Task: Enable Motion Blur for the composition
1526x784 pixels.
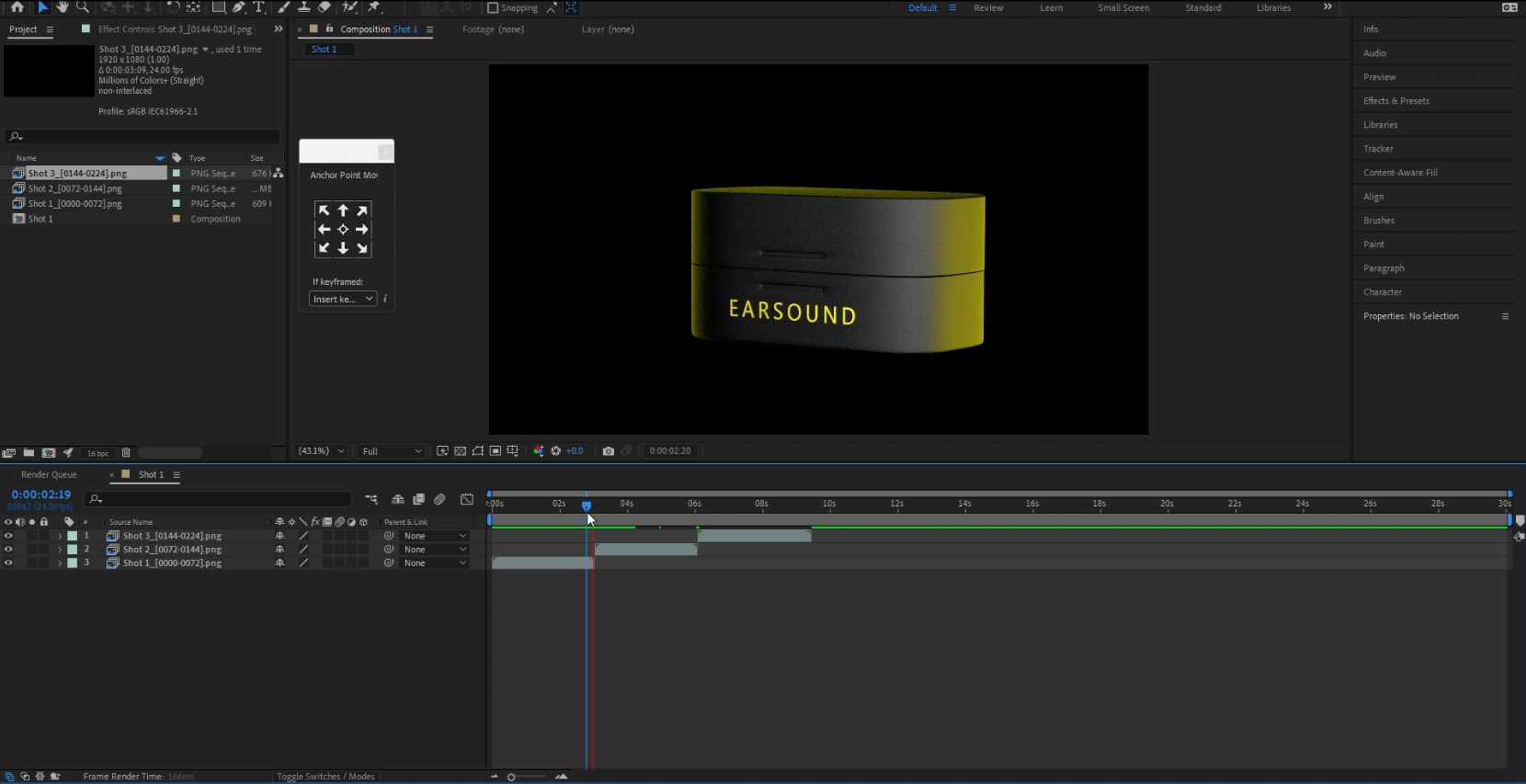Action: click(x=439, y=499)
